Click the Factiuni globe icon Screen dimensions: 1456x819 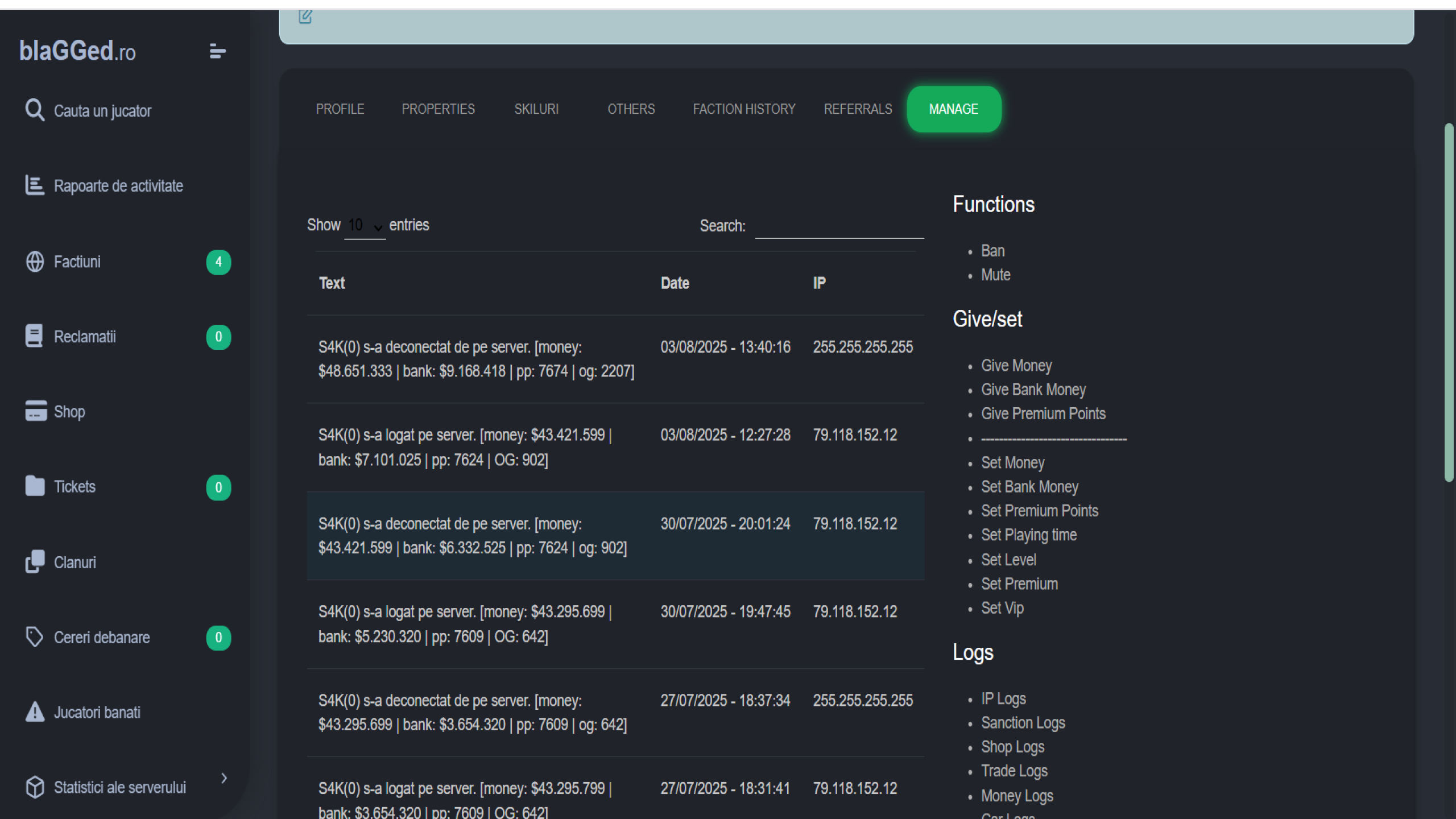(x=35, y=262)
